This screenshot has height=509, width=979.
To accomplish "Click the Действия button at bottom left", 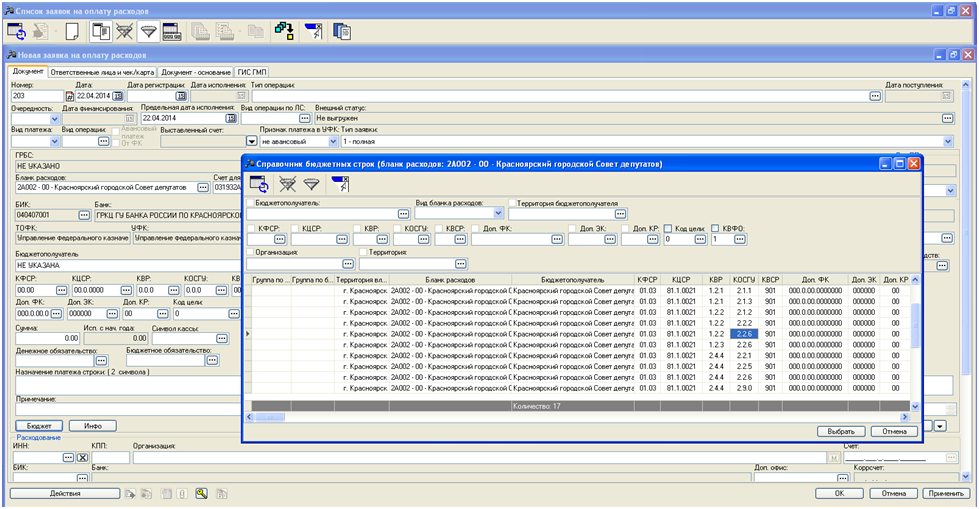I will [x=64, y=493].
